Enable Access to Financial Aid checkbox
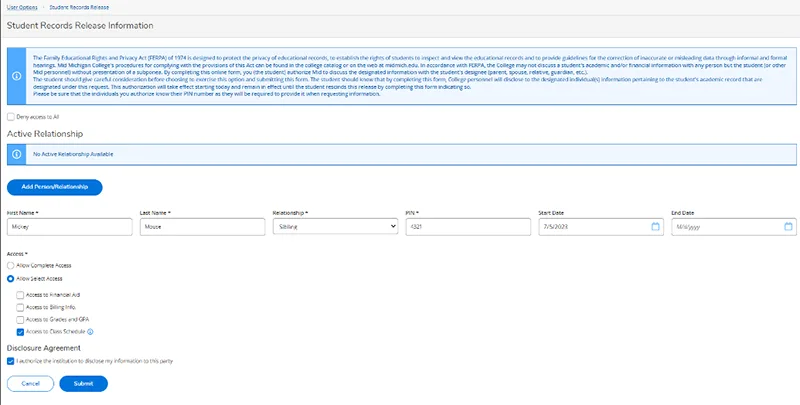Image resolution: width=800 pixels, height=405 pixels. point(20,295)
